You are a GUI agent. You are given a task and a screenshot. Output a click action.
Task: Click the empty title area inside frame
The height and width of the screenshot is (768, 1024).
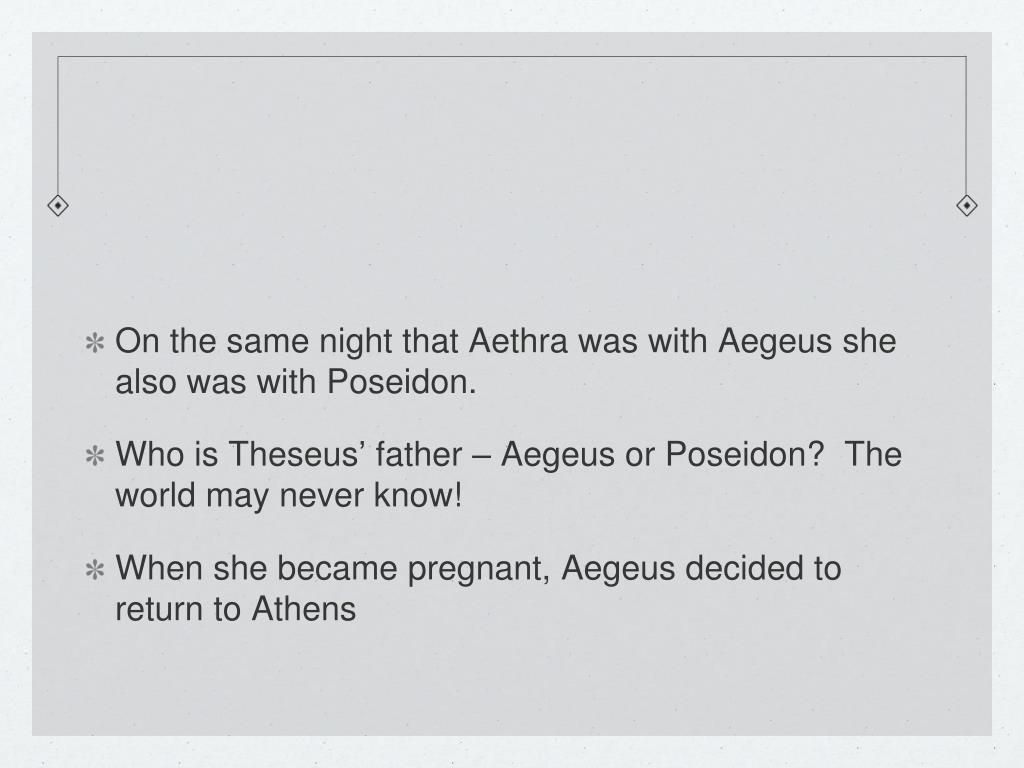512,131
